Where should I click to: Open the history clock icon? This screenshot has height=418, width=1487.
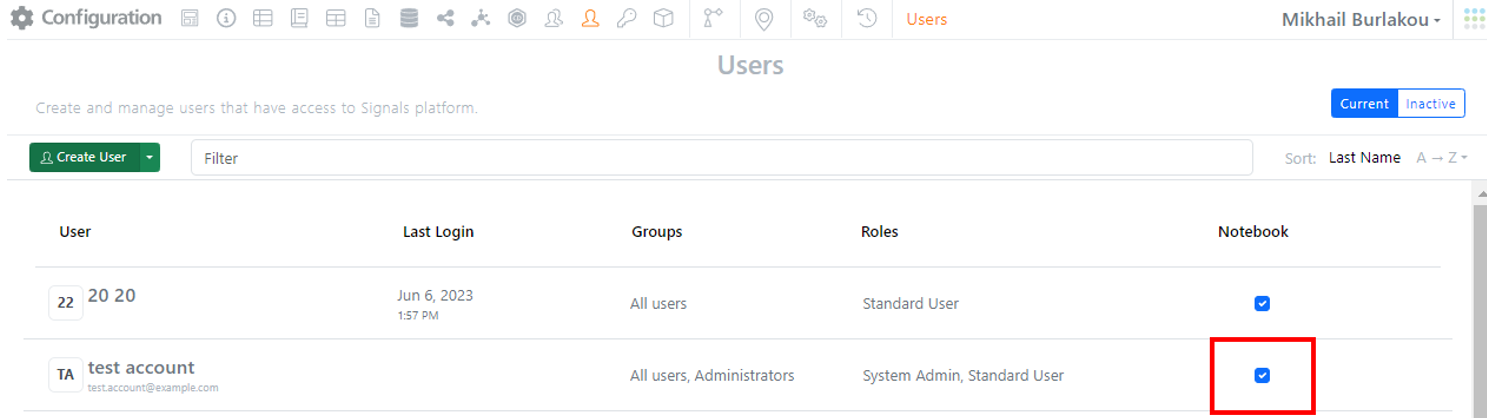pos(867,19)
